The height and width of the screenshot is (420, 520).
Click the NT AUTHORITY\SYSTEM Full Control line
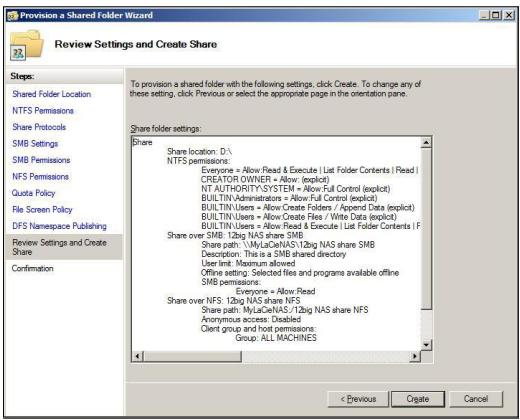pyautogui.click(x=295, y=189)
